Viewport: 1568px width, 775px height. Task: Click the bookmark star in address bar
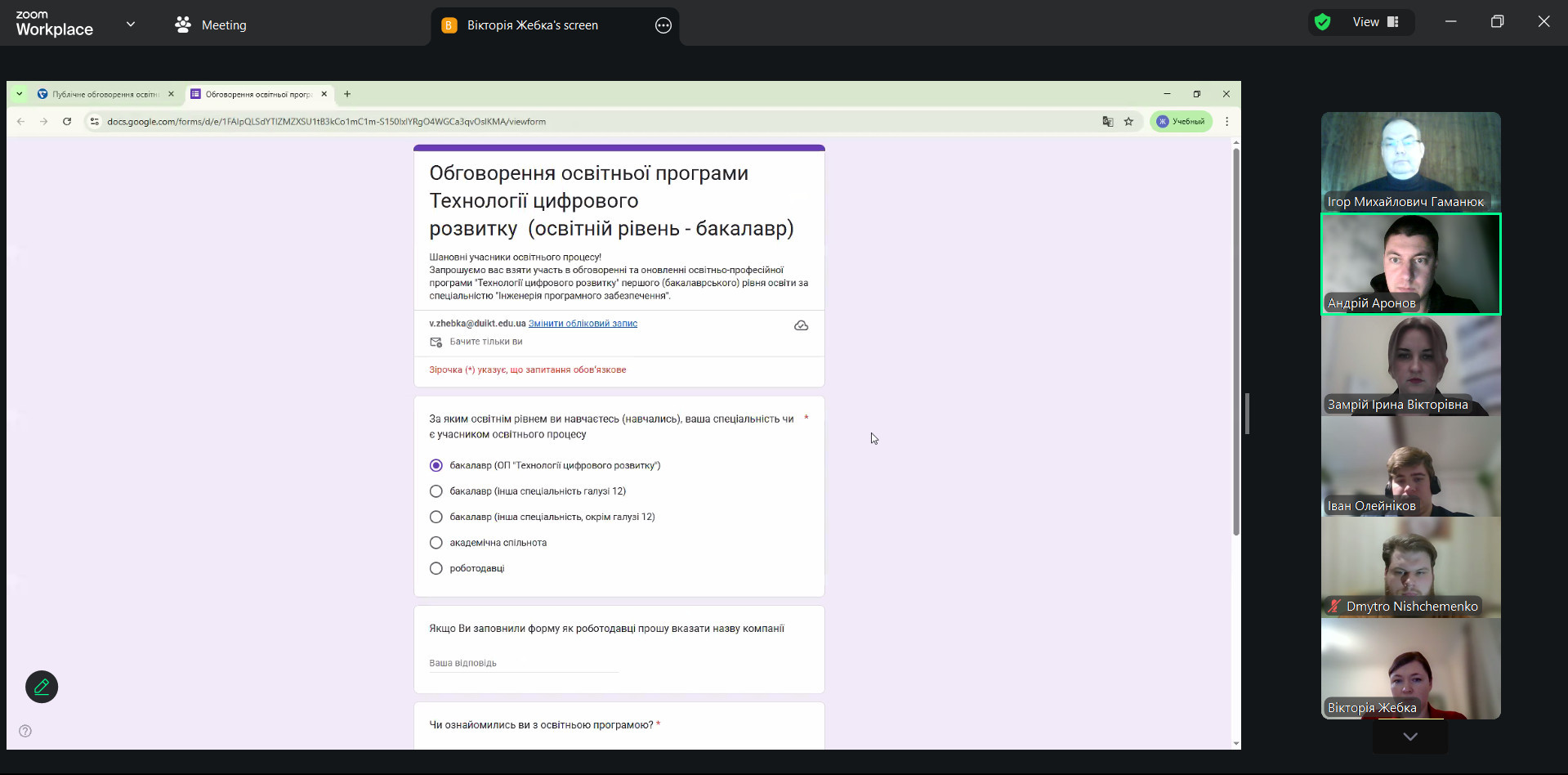point(1128,122)
